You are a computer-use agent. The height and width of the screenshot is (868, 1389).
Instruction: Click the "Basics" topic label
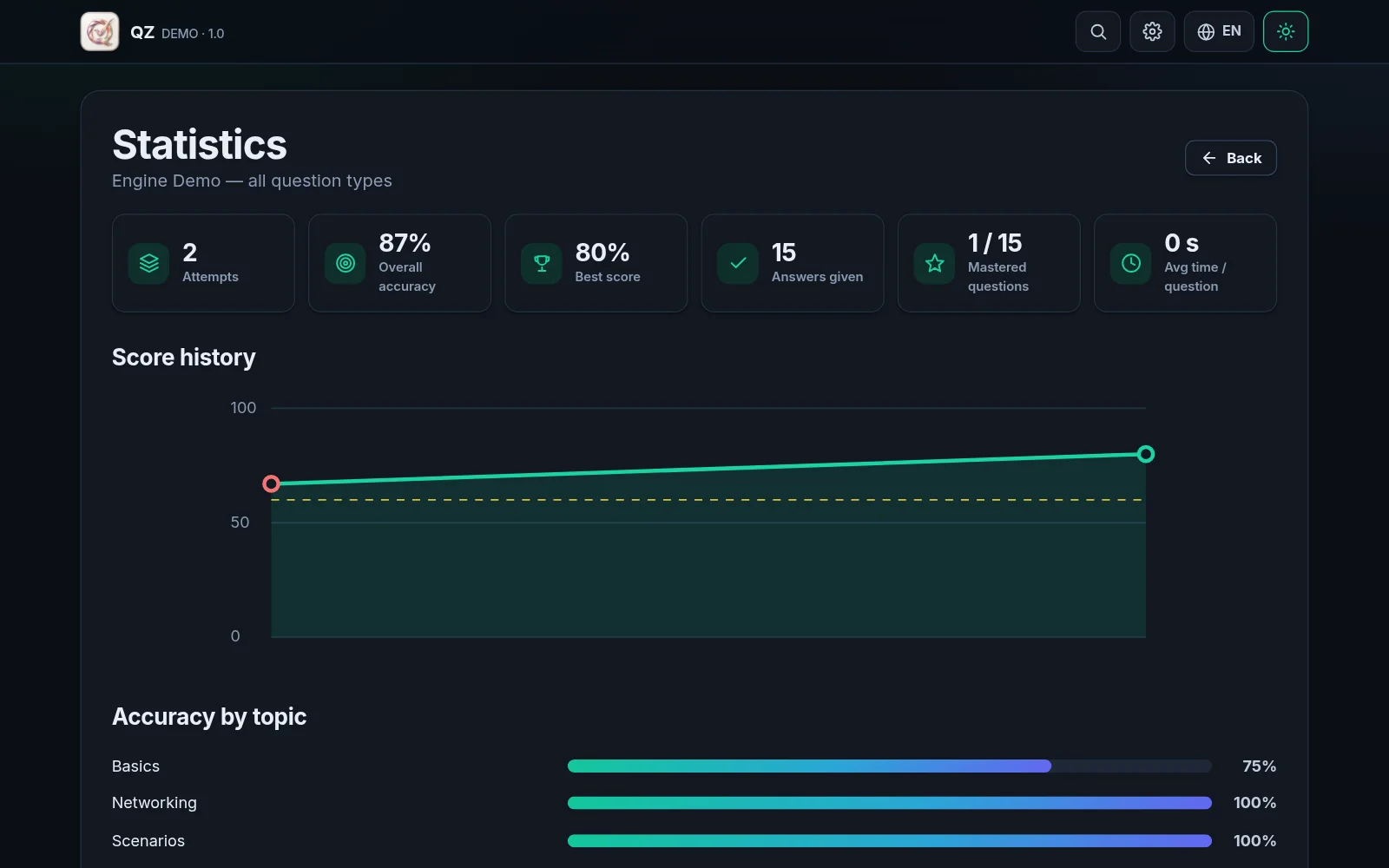[x=135, y=766]
